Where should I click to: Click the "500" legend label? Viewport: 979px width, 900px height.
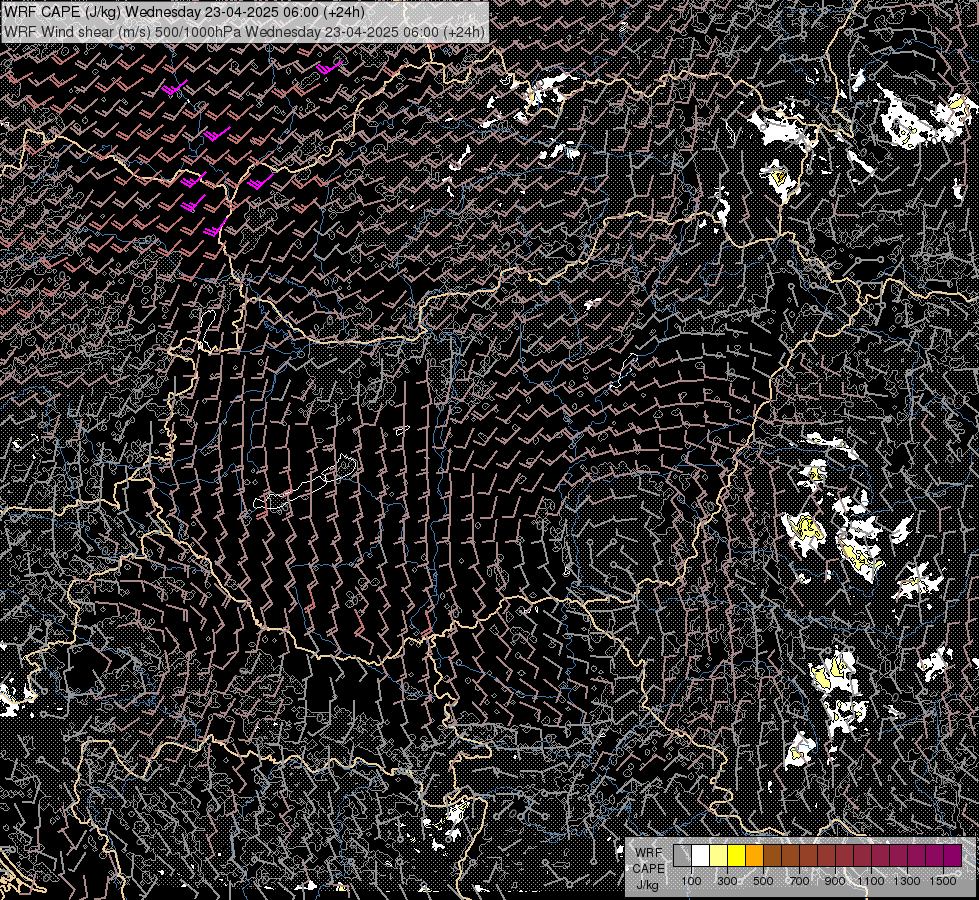763,881
